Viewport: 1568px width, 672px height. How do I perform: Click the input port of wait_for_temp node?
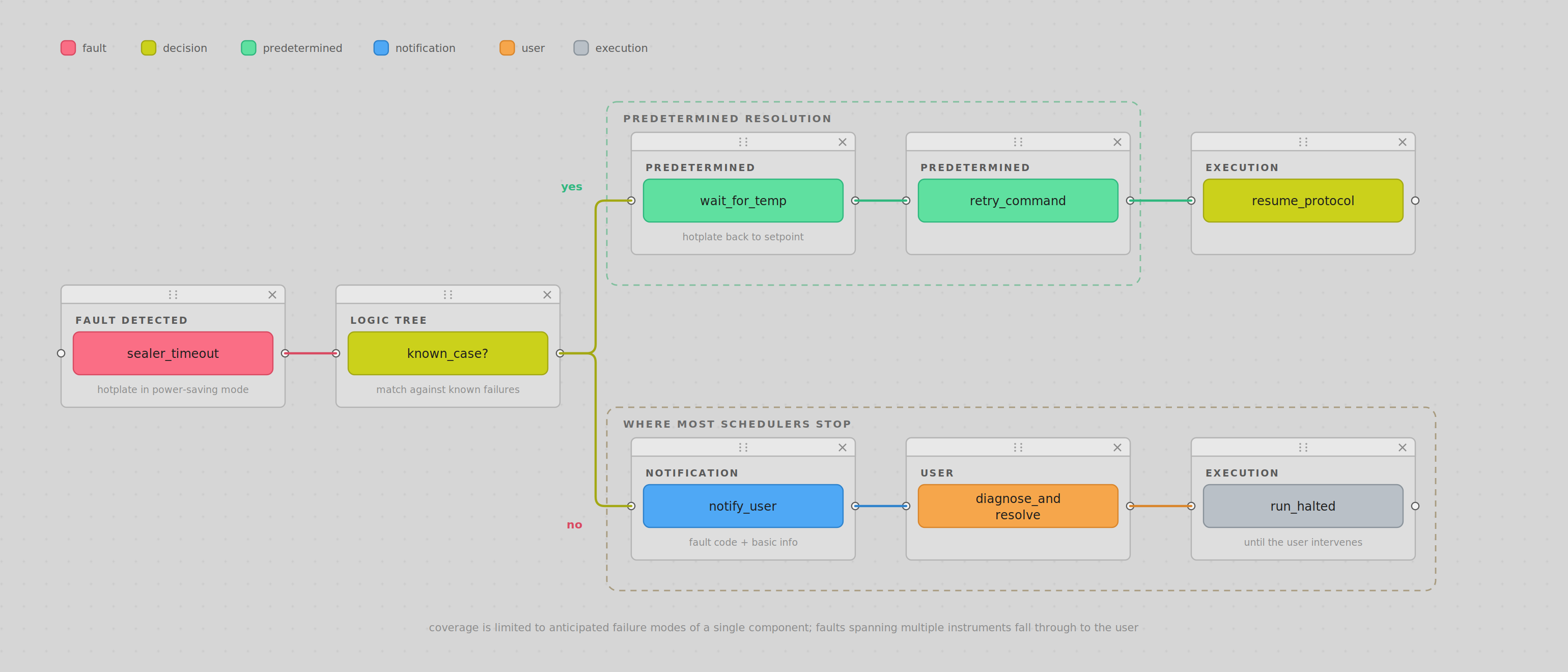tap(631, 200)
